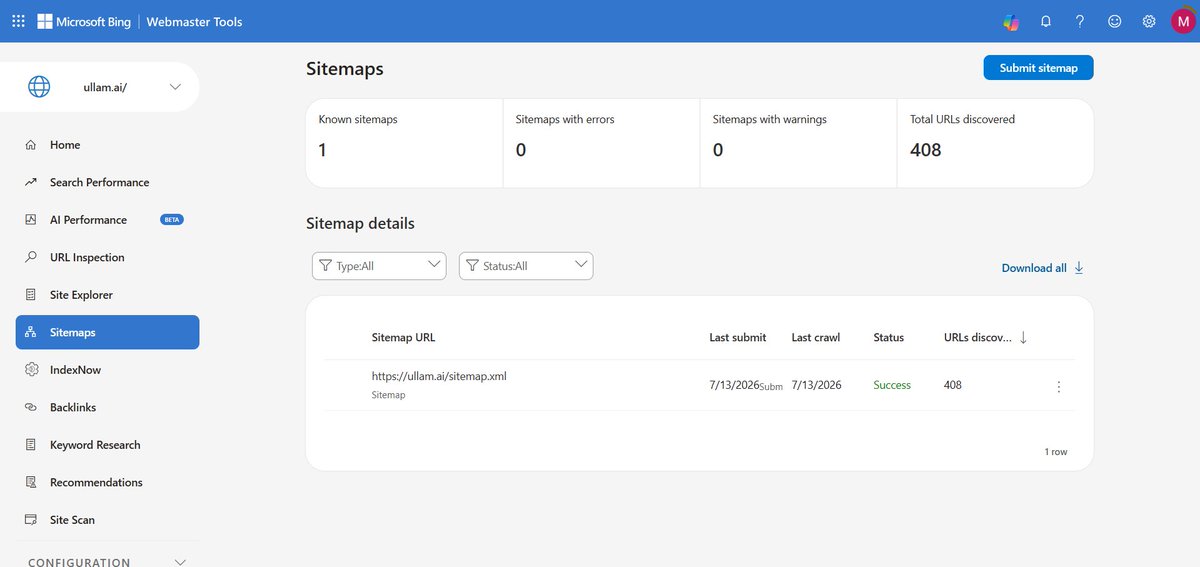Click the Sitemaps hierarchy icon

point(30,332)
